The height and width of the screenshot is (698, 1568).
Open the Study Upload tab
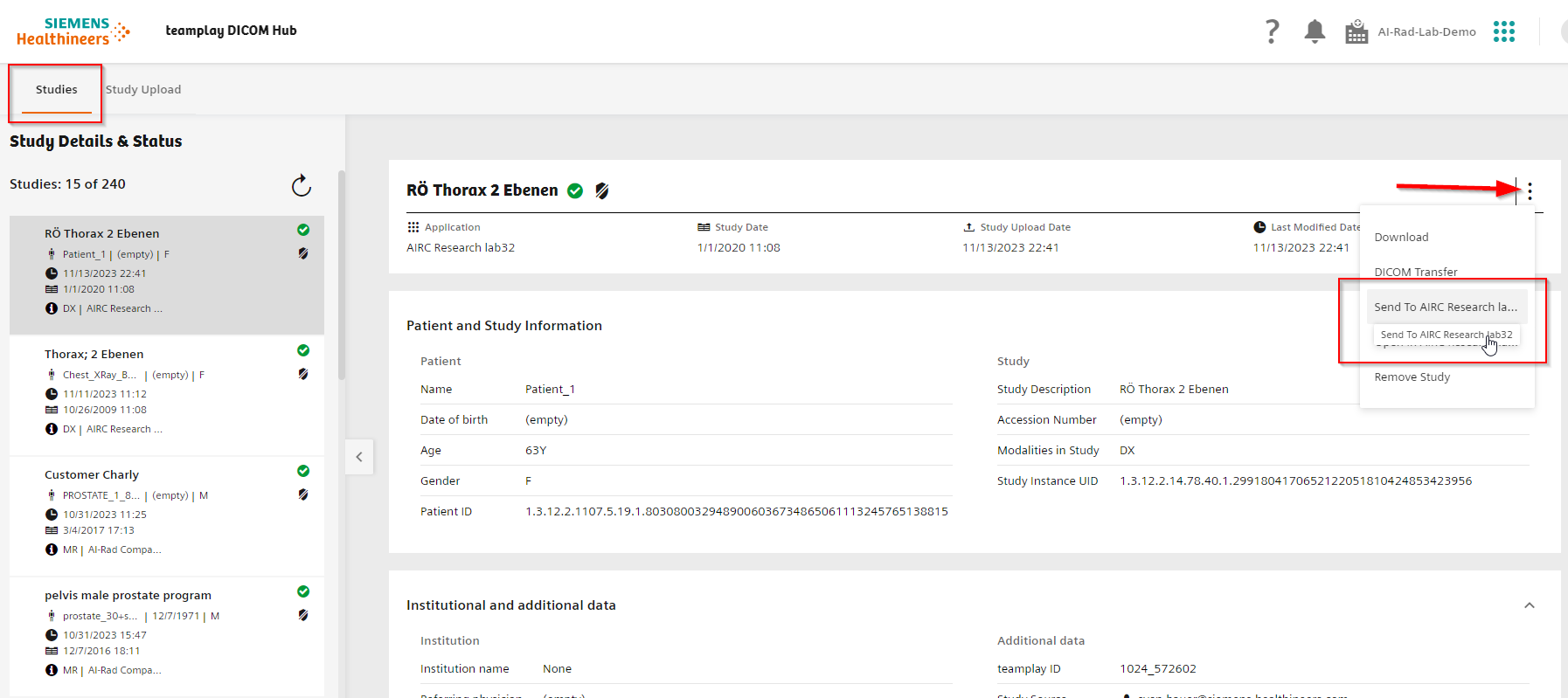click(143, 90)
